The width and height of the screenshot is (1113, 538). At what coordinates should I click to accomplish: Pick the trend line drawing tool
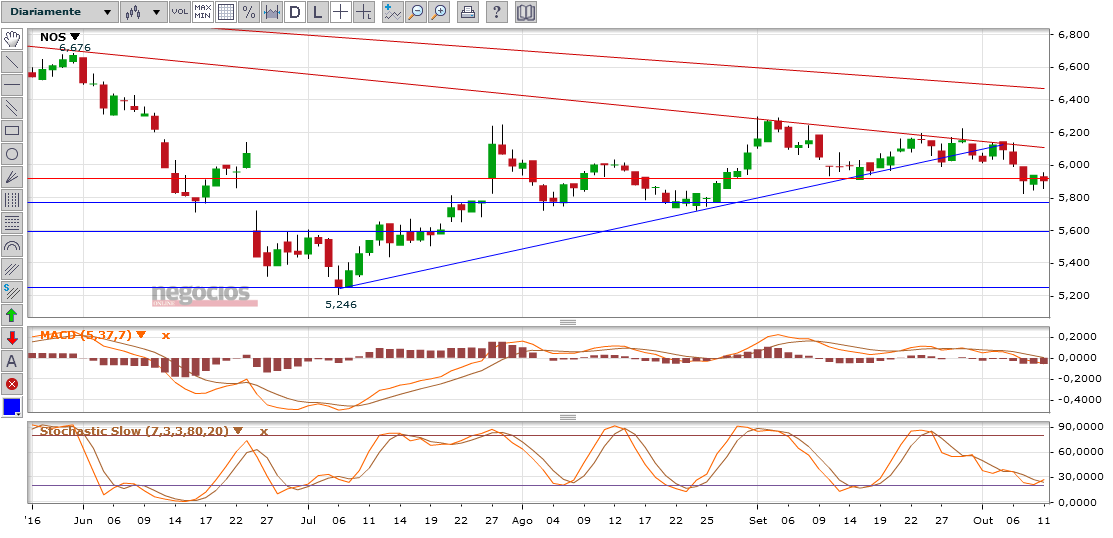12,62
